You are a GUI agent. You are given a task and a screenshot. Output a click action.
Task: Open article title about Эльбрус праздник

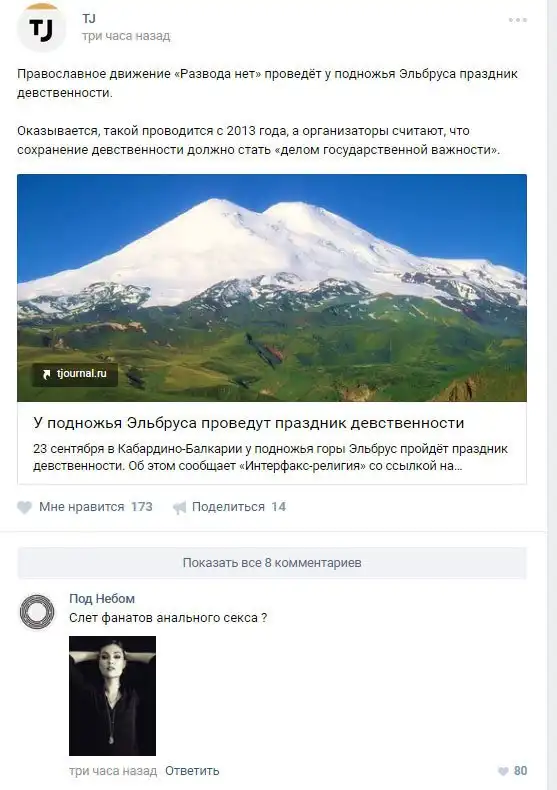pyautogui.click(x=249, y=423)
